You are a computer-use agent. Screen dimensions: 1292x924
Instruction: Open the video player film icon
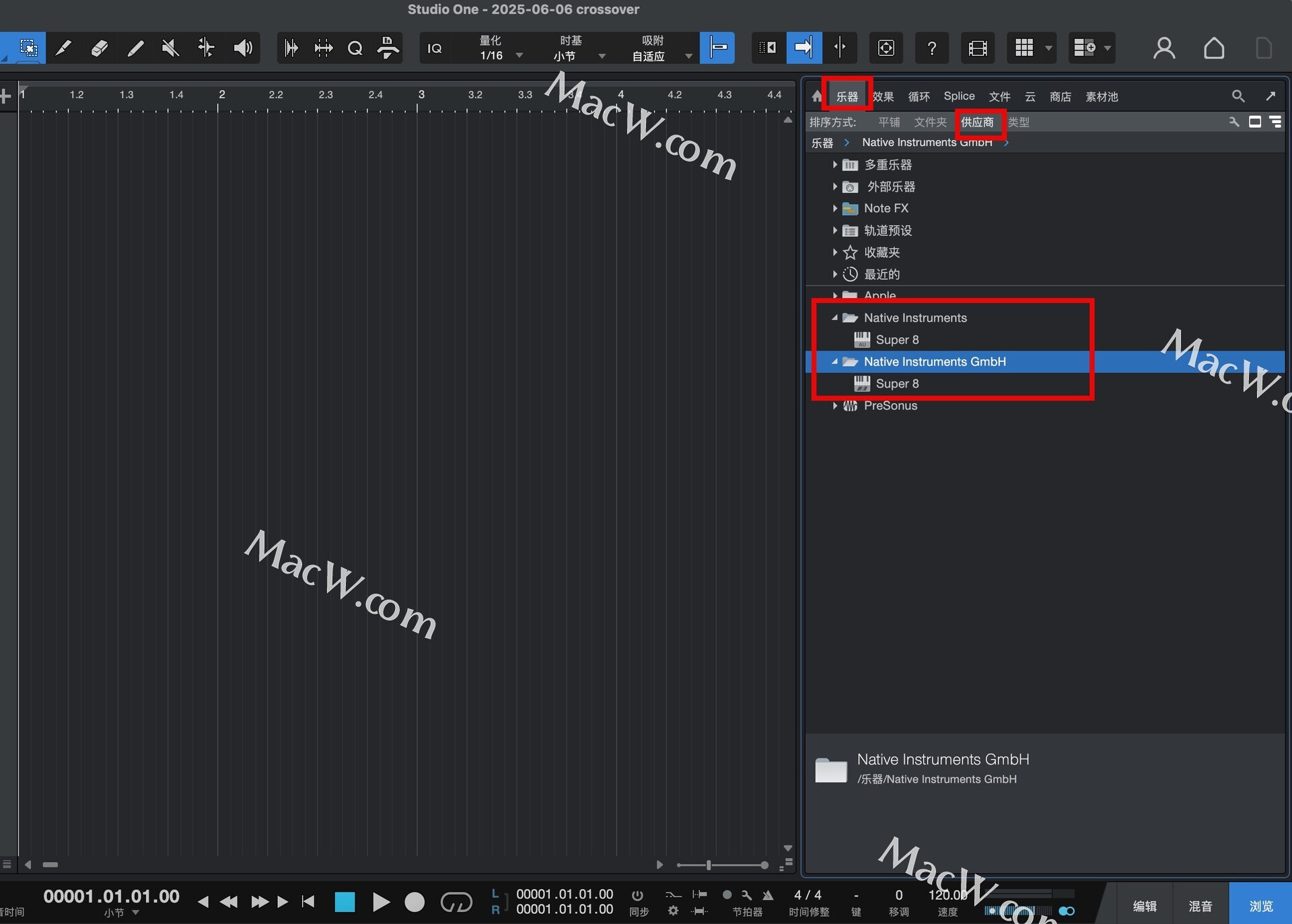(x=977, y=48)
